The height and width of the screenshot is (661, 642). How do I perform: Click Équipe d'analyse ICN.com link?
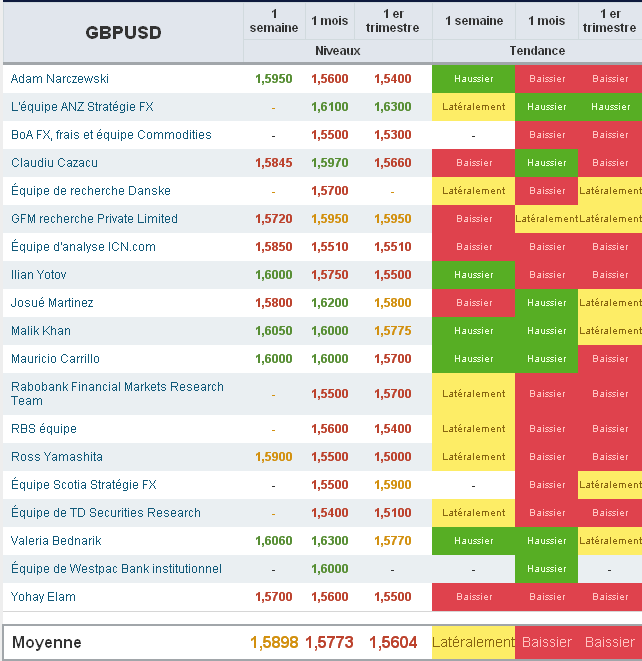click(83, 247)
